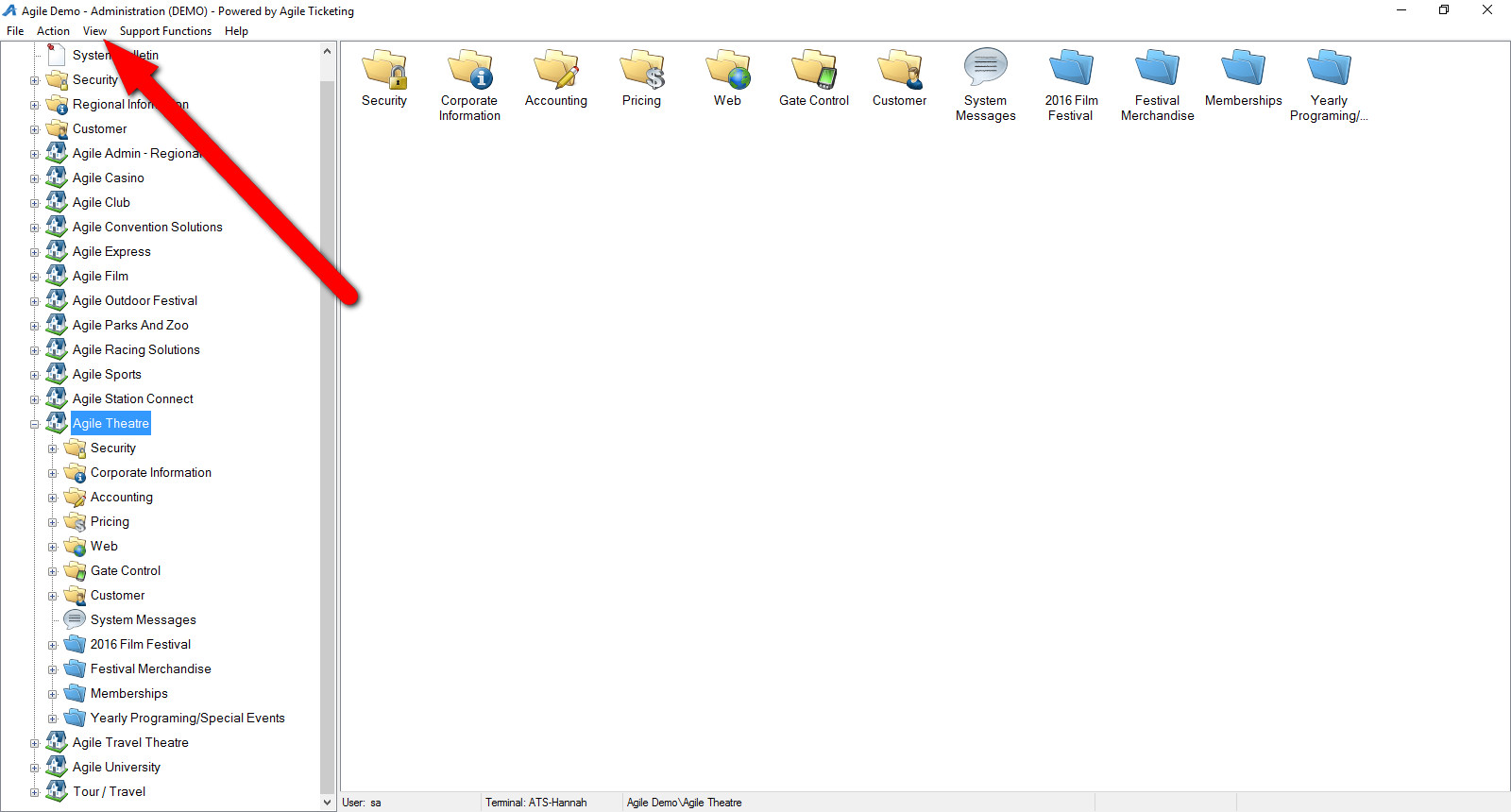Image resolution: width=1511 pixels, height=812 pixels.
Task: Click the Agile Casino organization icon in tree
Action: tap(57, 177)
